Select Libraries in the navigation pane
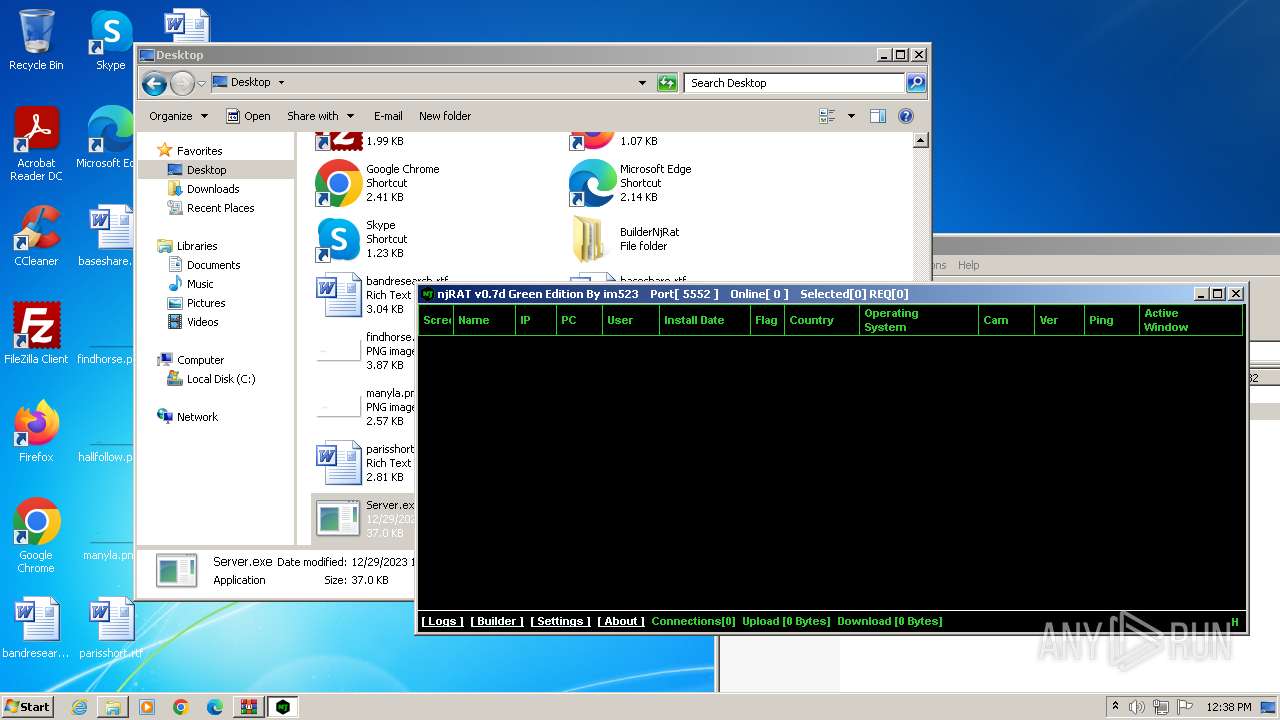Viewport: 1280px width, 720px height. [187, 246]
